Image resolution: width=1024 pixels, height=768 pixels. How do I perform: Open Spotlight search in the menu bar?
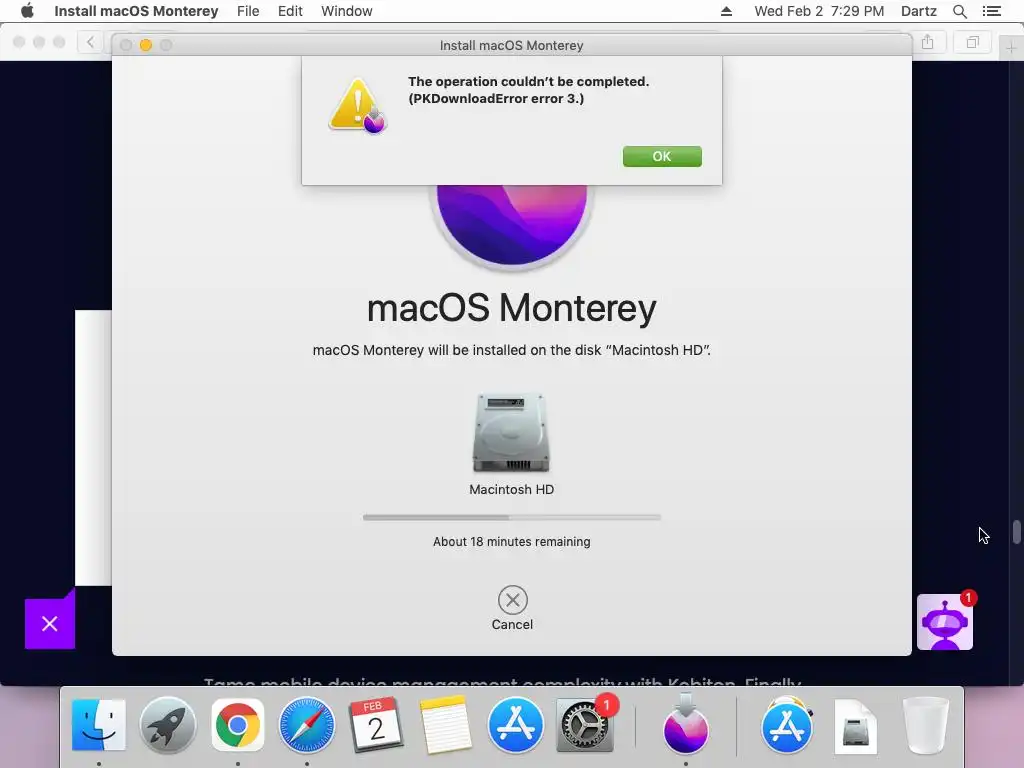[x=959, y=11]
